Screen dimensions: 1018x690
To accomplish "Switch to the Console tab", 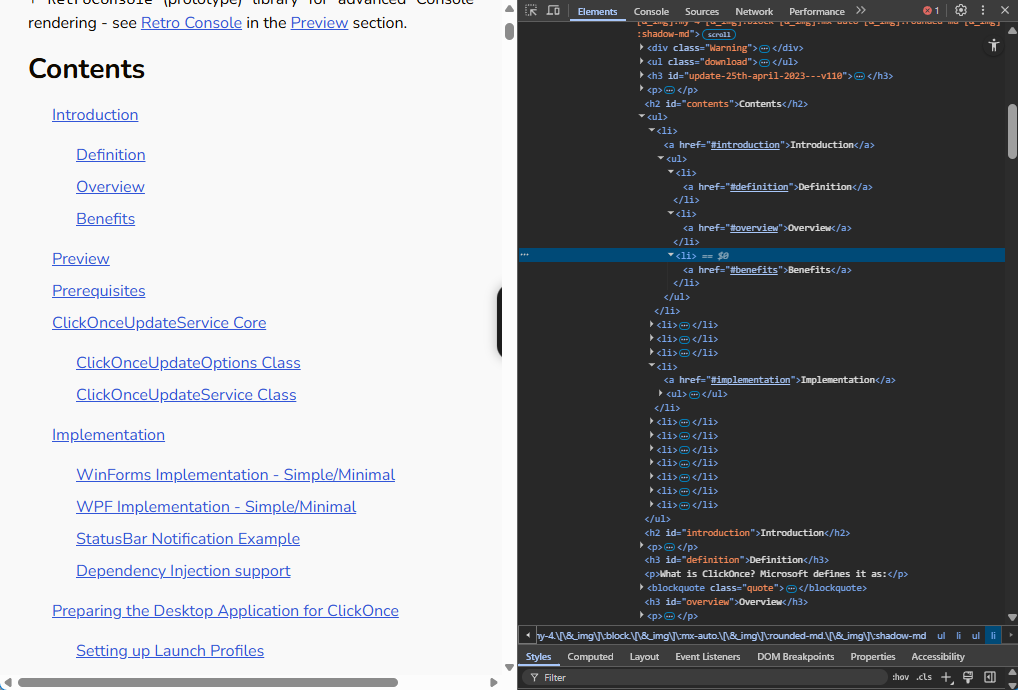I will click(651, 11).
